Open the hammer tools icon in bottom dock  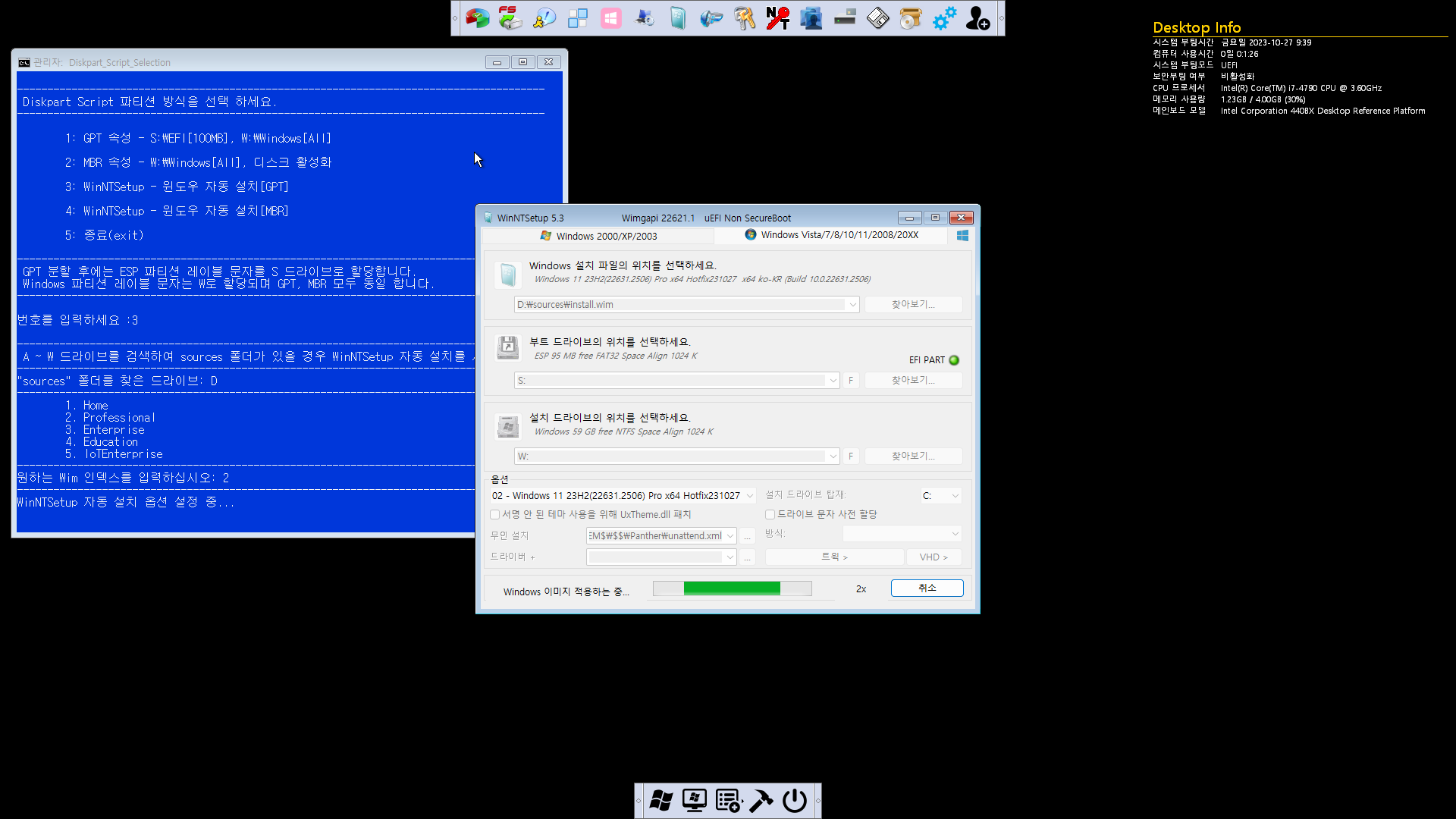[761, 801]
